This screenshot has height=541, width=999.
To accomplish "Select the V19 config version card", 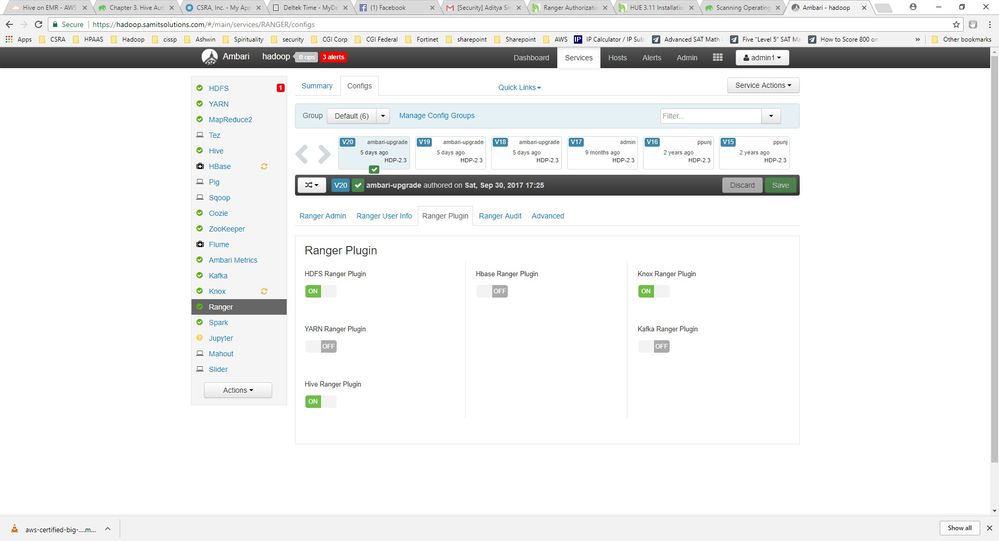I will 450,152.
